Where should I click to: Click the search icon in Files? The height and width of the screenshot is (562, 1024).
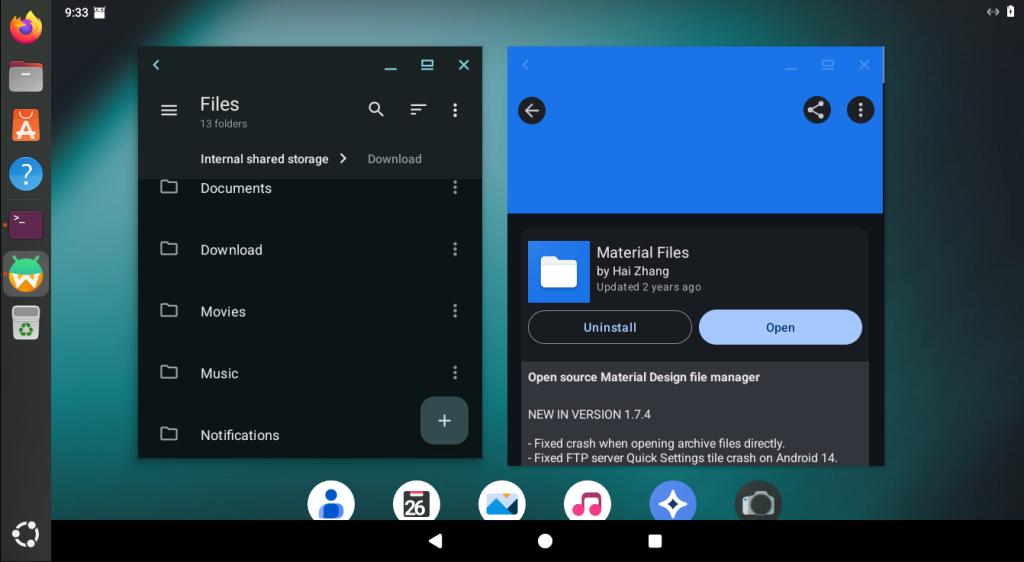(376, 110)
